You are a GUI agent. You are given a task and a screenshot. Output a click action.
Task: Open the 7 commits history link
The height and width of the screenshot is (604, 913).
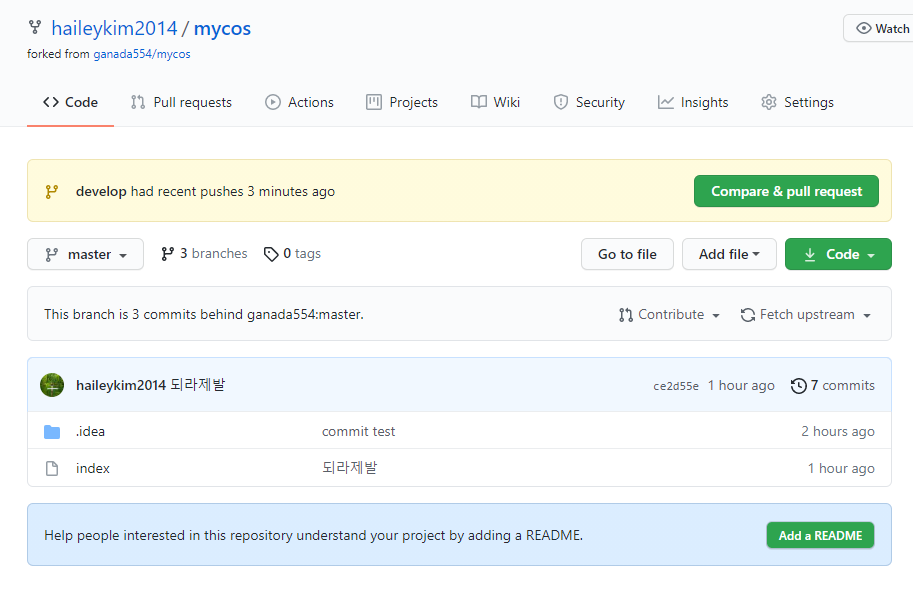pyautogui.click(x=833, y=386)
